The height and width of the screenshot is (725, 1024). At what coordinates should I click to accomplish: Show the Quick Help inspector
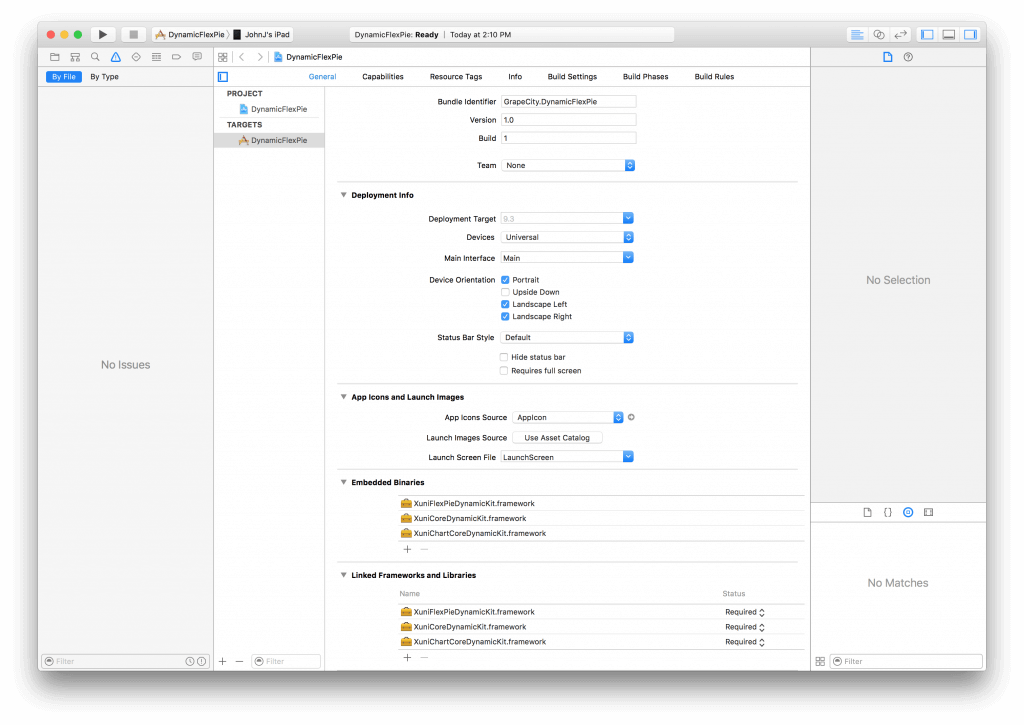[908, 57]
